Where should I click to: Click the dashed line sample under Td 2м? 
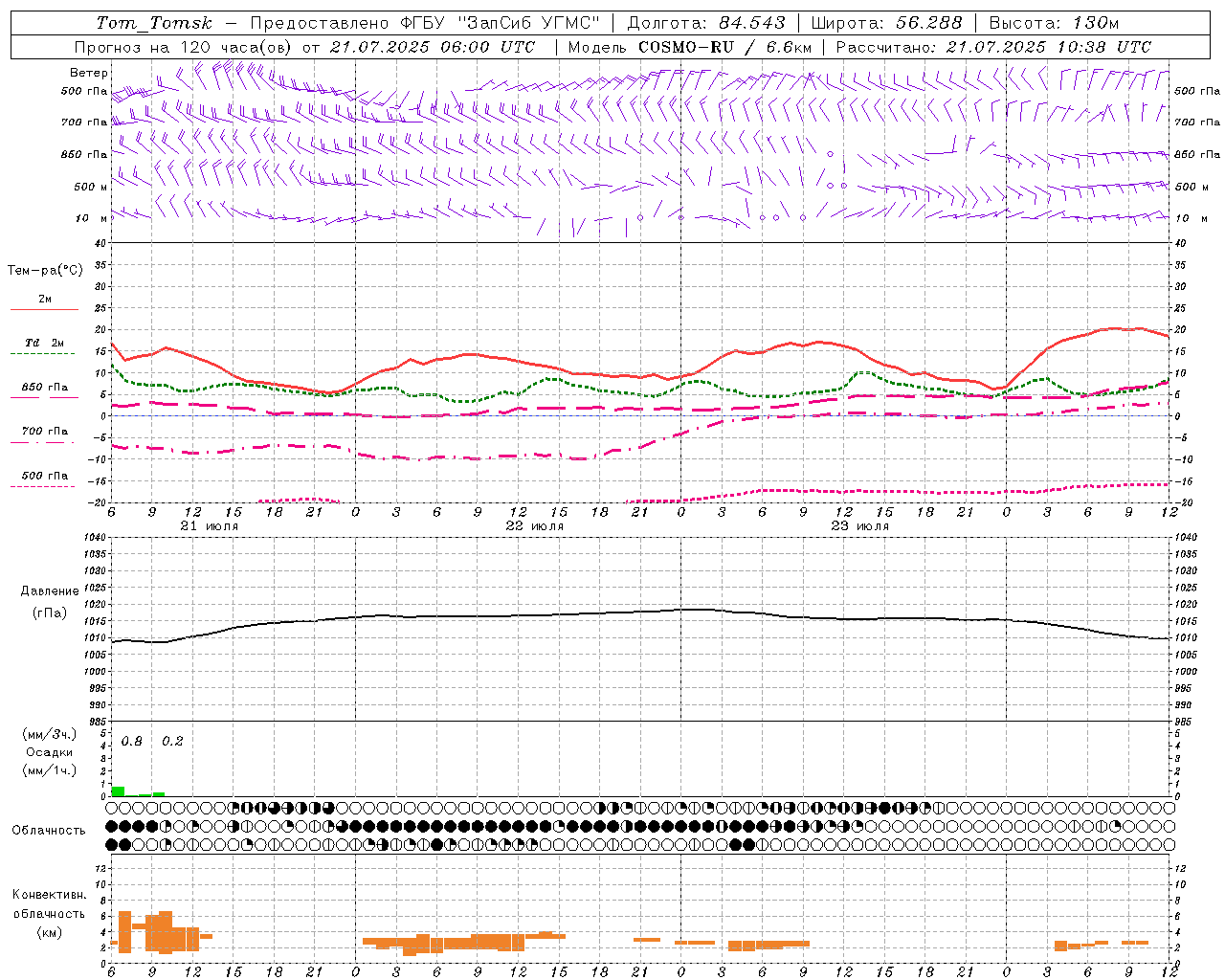[x=44, y=354]
